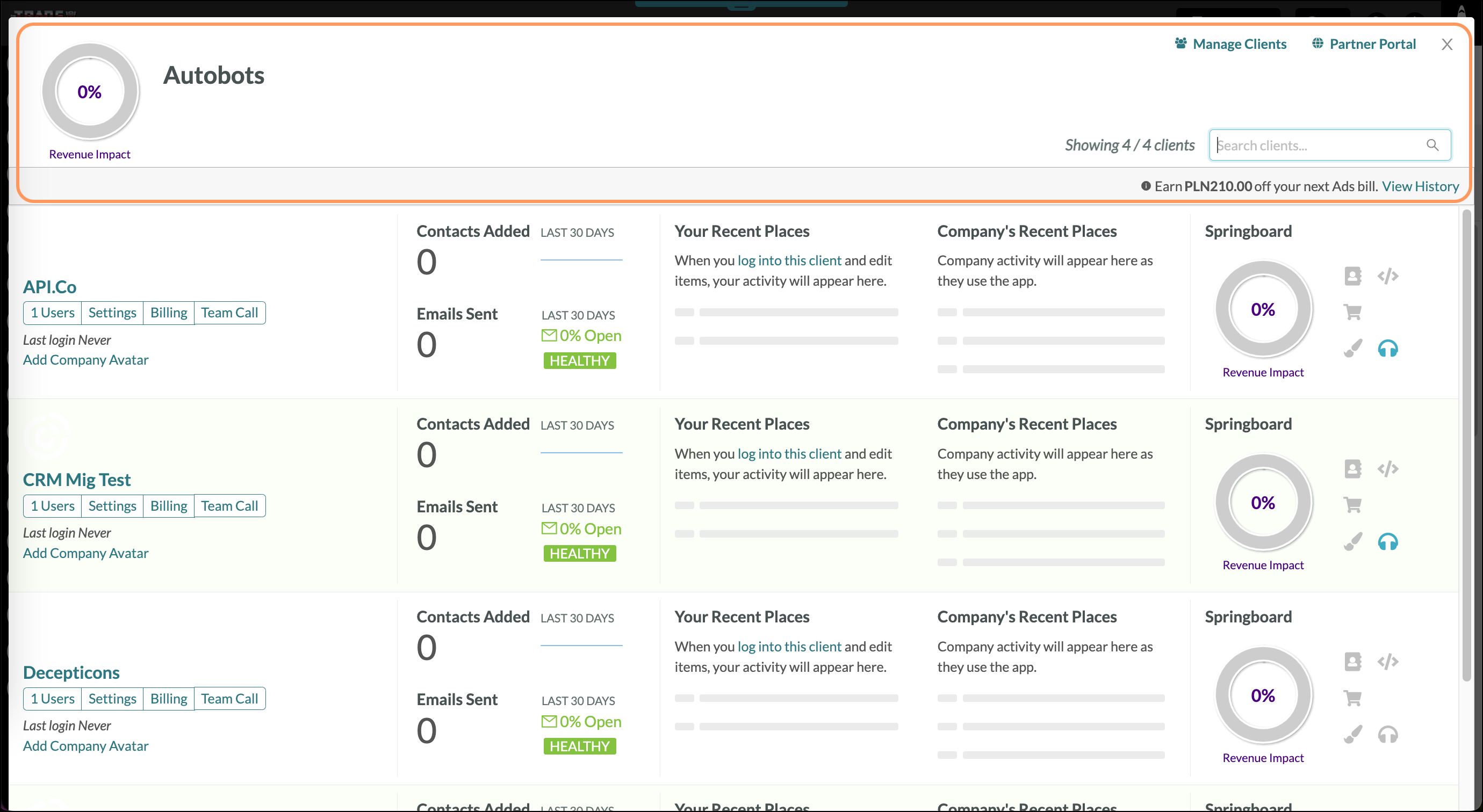
Task: Open the contact card icon in API.Co springboard
Action: point(1352,276)
